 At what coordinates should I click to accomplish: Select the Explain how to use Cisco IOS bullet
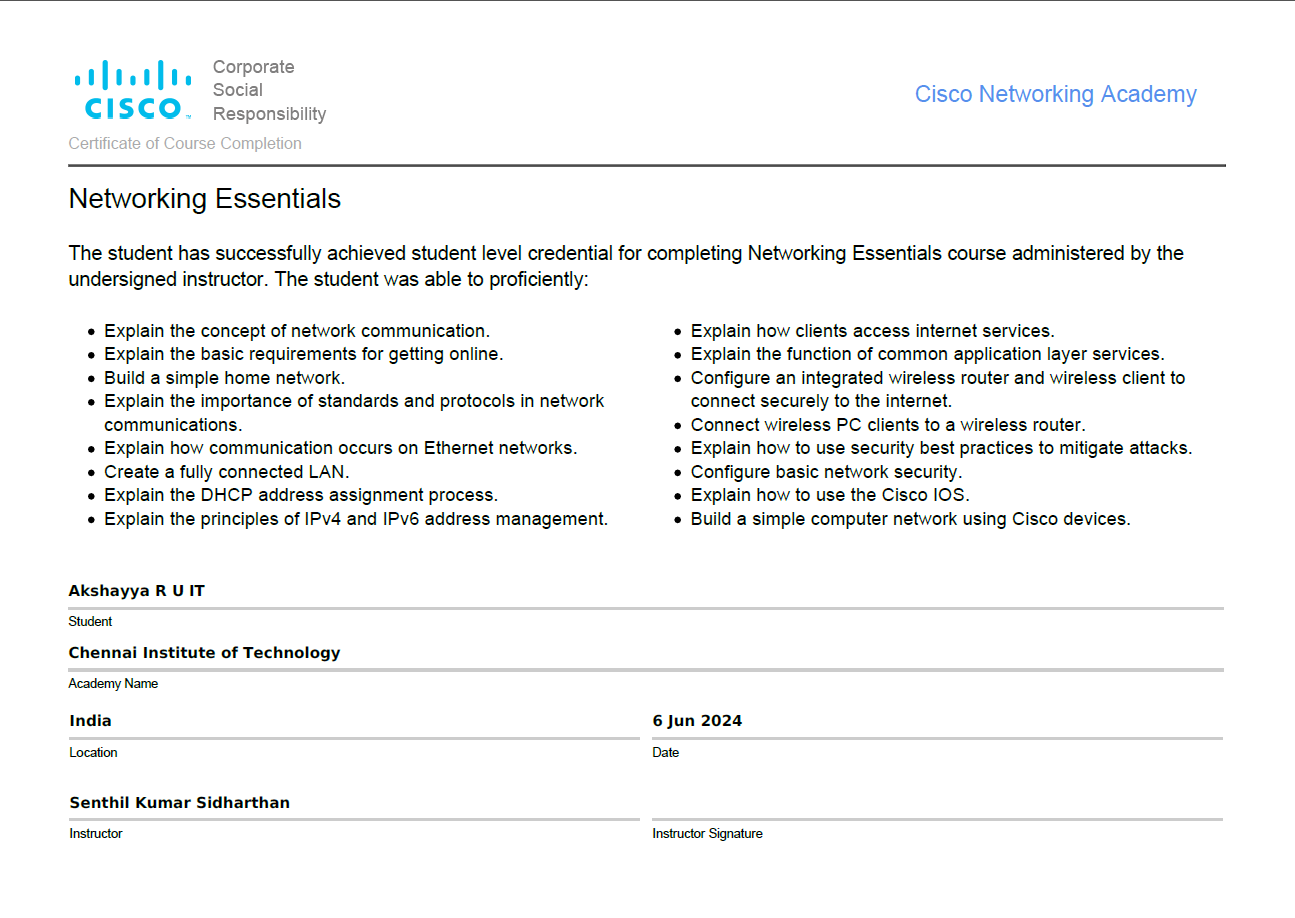830,495
